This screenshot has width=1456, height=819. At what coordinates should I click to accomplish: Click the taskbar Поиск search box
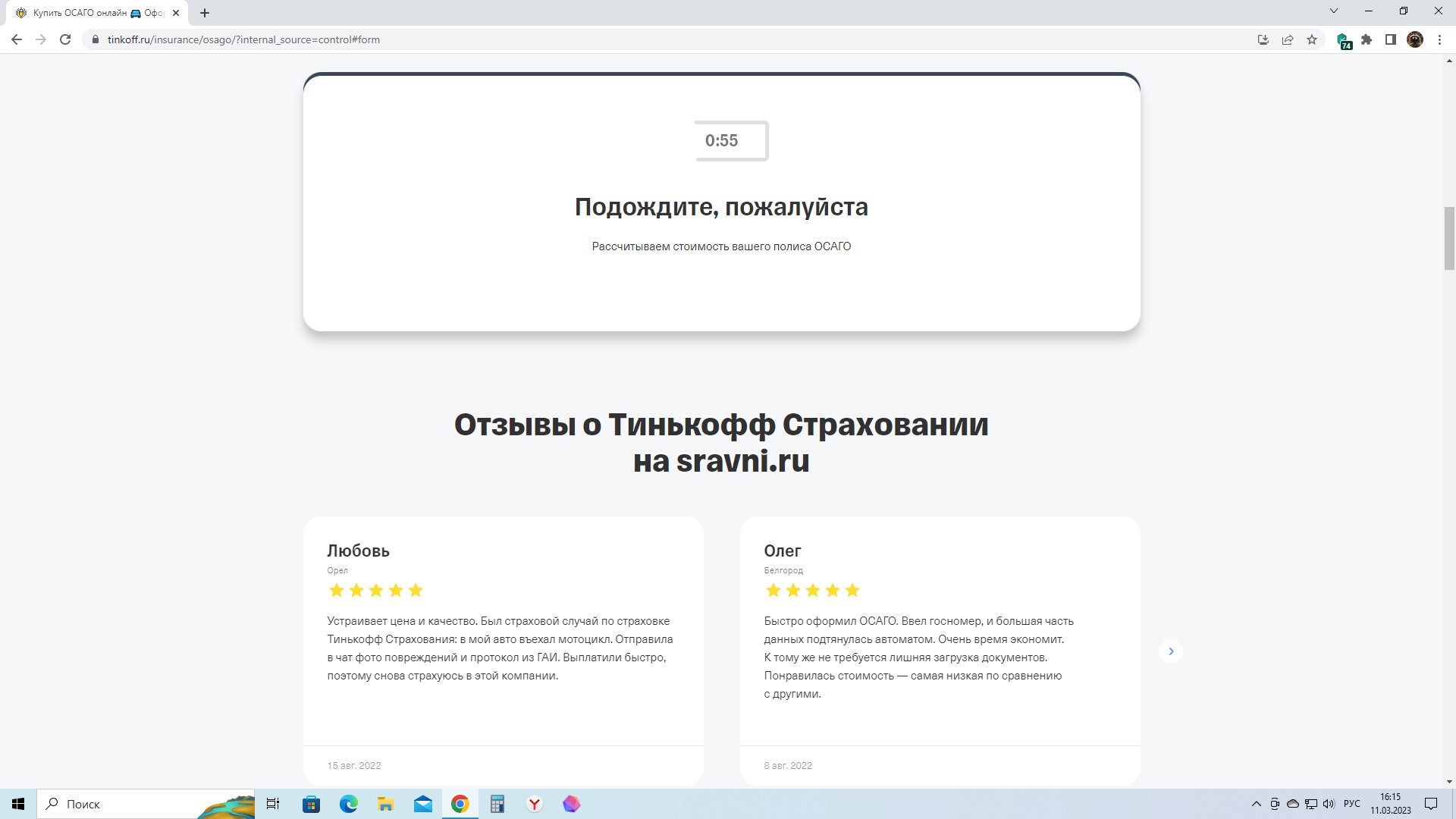click(146, 804)
